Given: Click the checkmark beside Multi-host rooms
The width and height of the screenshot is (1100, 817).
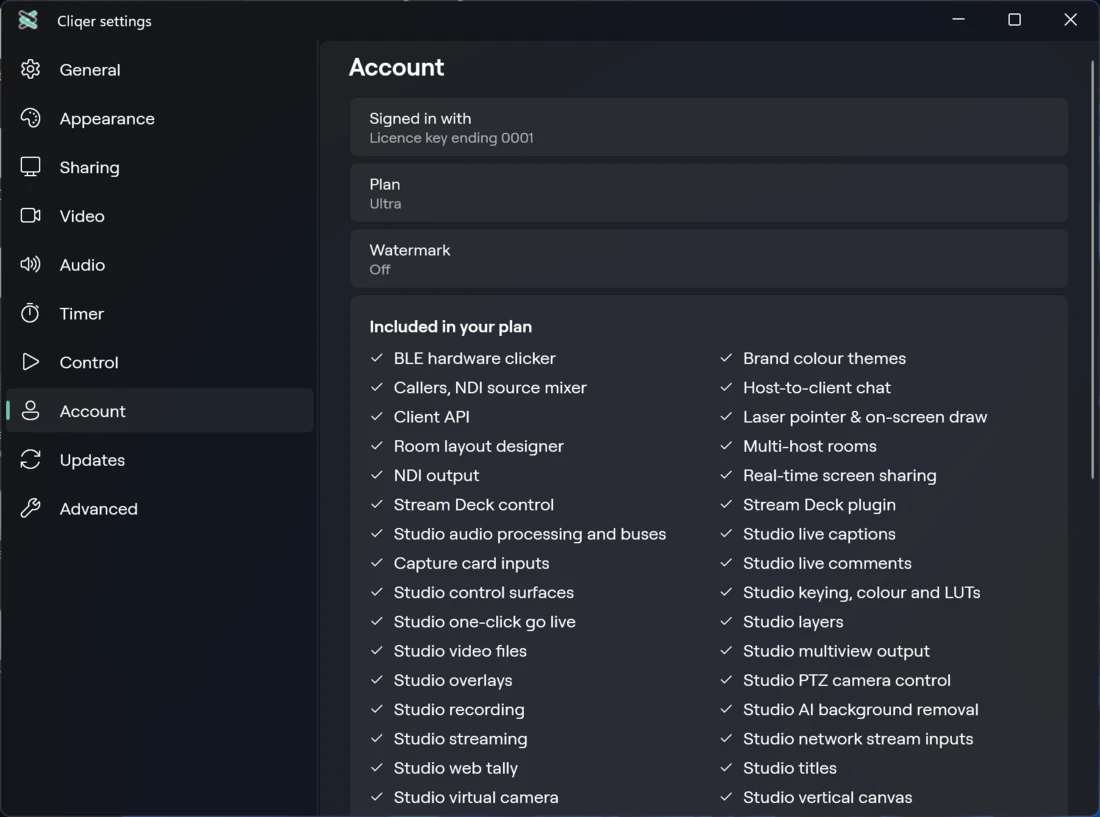Looking at the screenshot, I should [726, 445].
